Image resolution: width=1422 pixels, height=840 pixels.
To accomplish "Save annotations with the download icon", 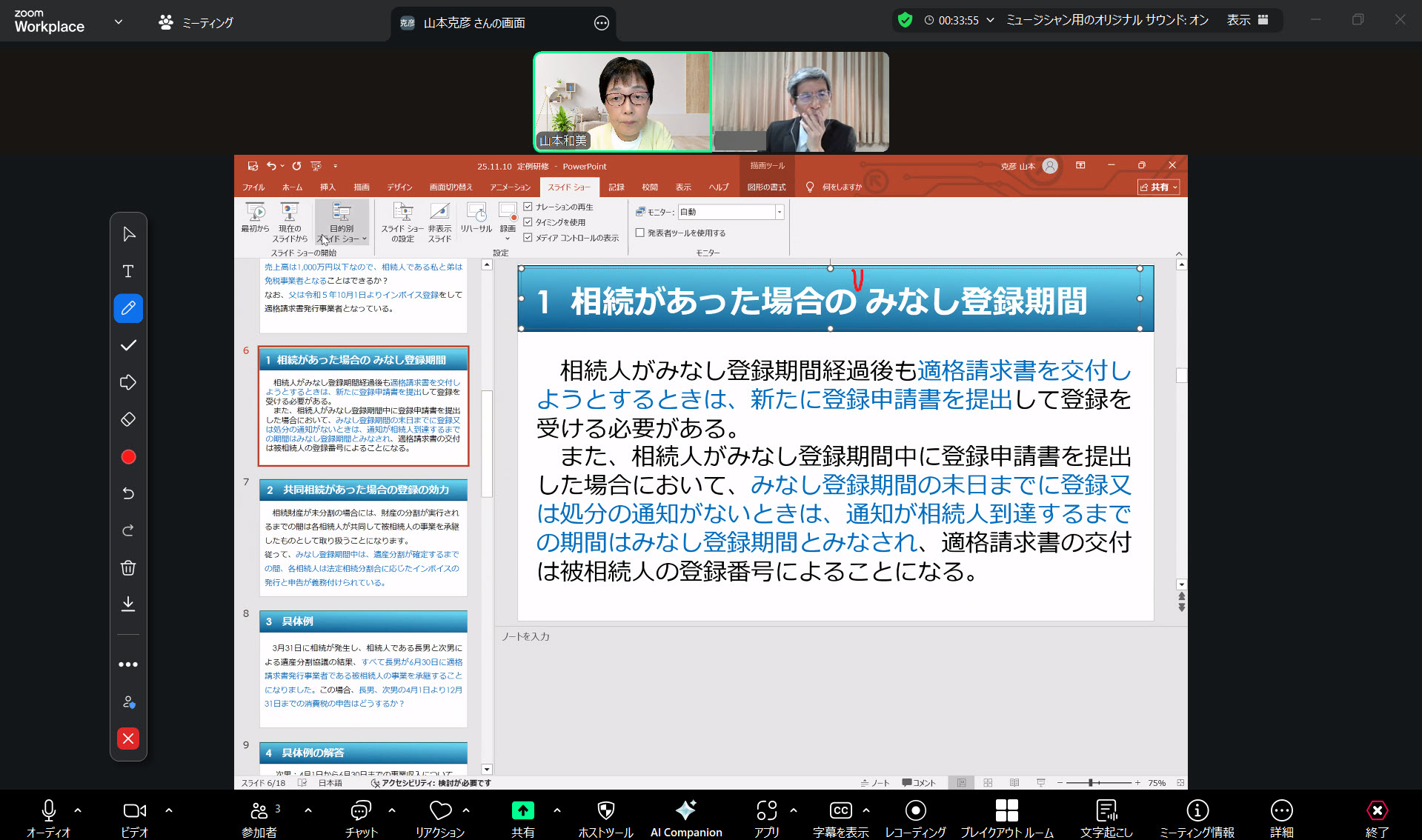I will 128,604.
